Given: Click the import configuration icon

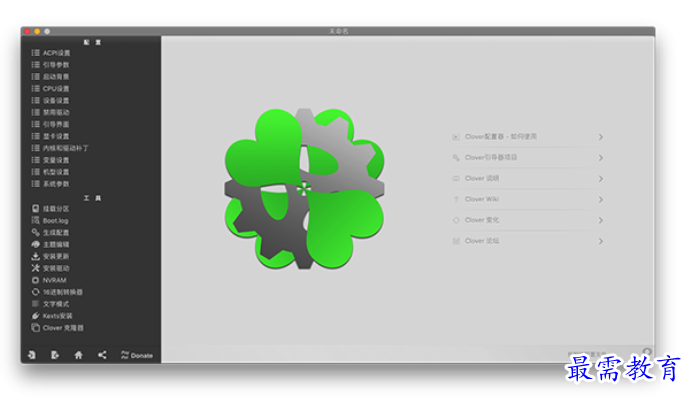Looking at the screenshot, I should click(32, 355).
